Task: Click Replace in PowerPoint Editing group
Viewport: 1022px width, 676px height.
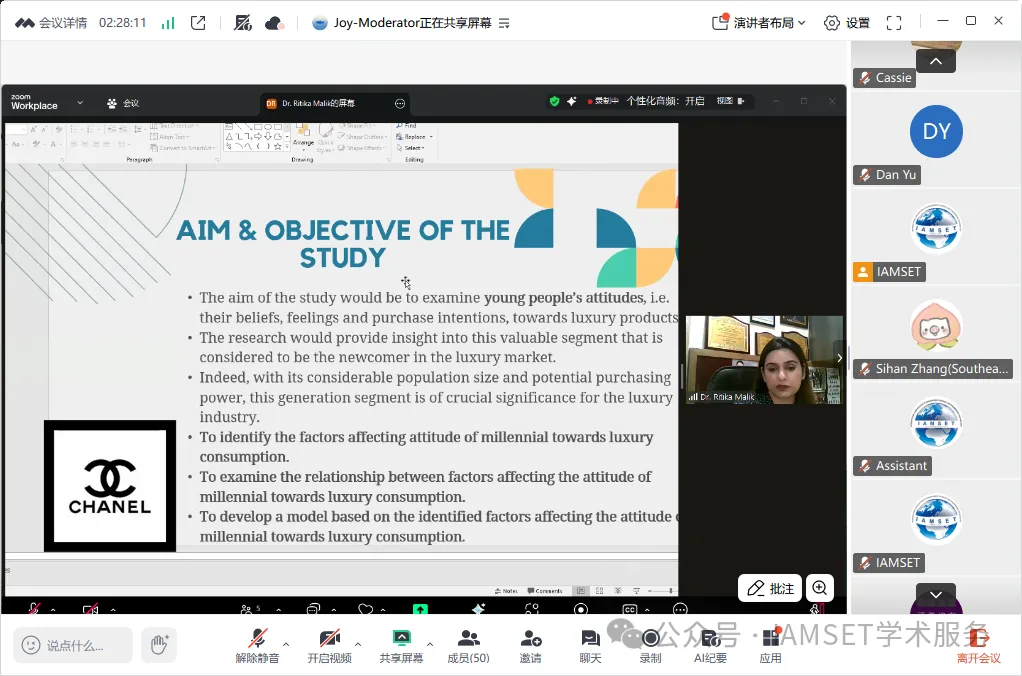Action: coord(413,137)
